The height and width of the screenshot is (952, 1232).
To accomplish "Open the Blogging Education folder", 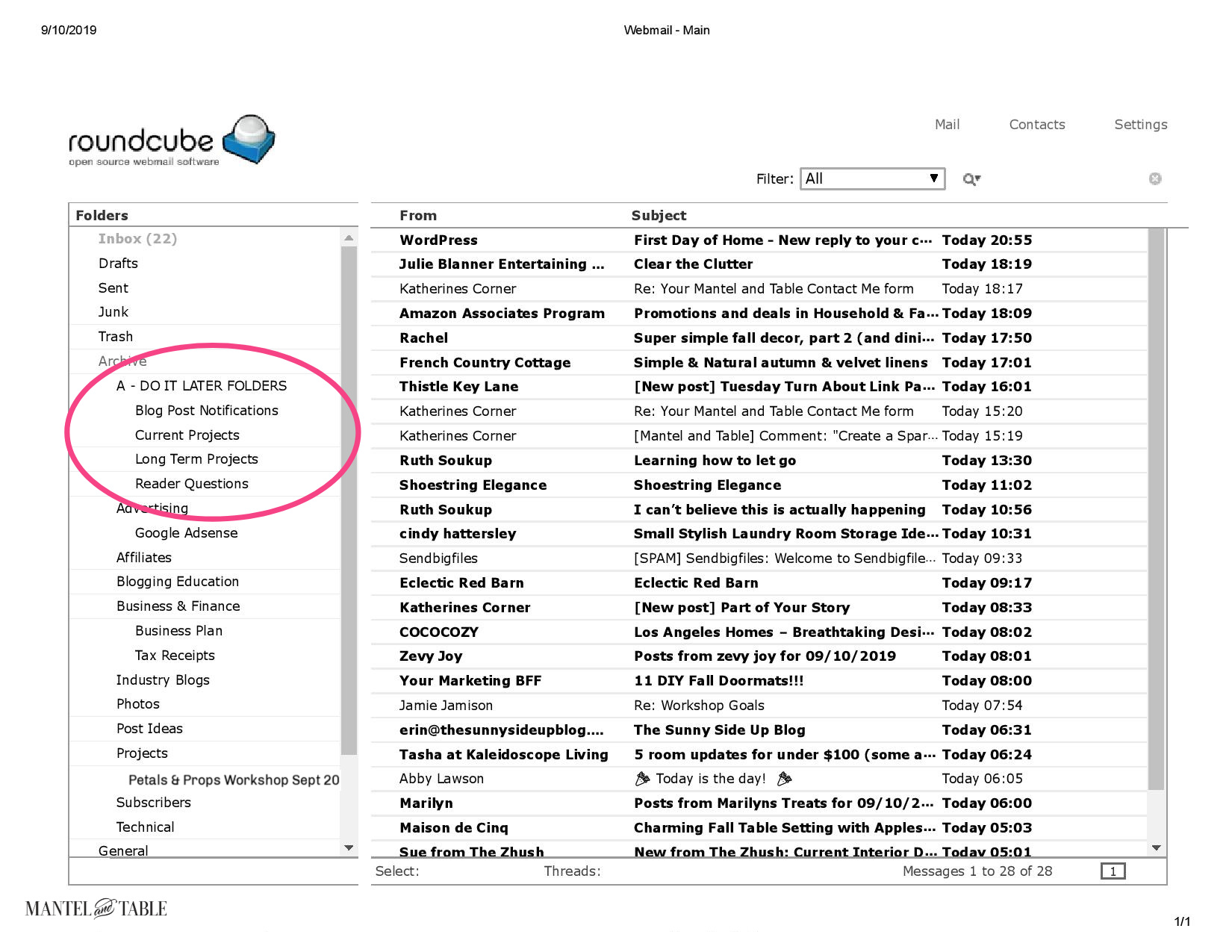I will tap(205, 582).
